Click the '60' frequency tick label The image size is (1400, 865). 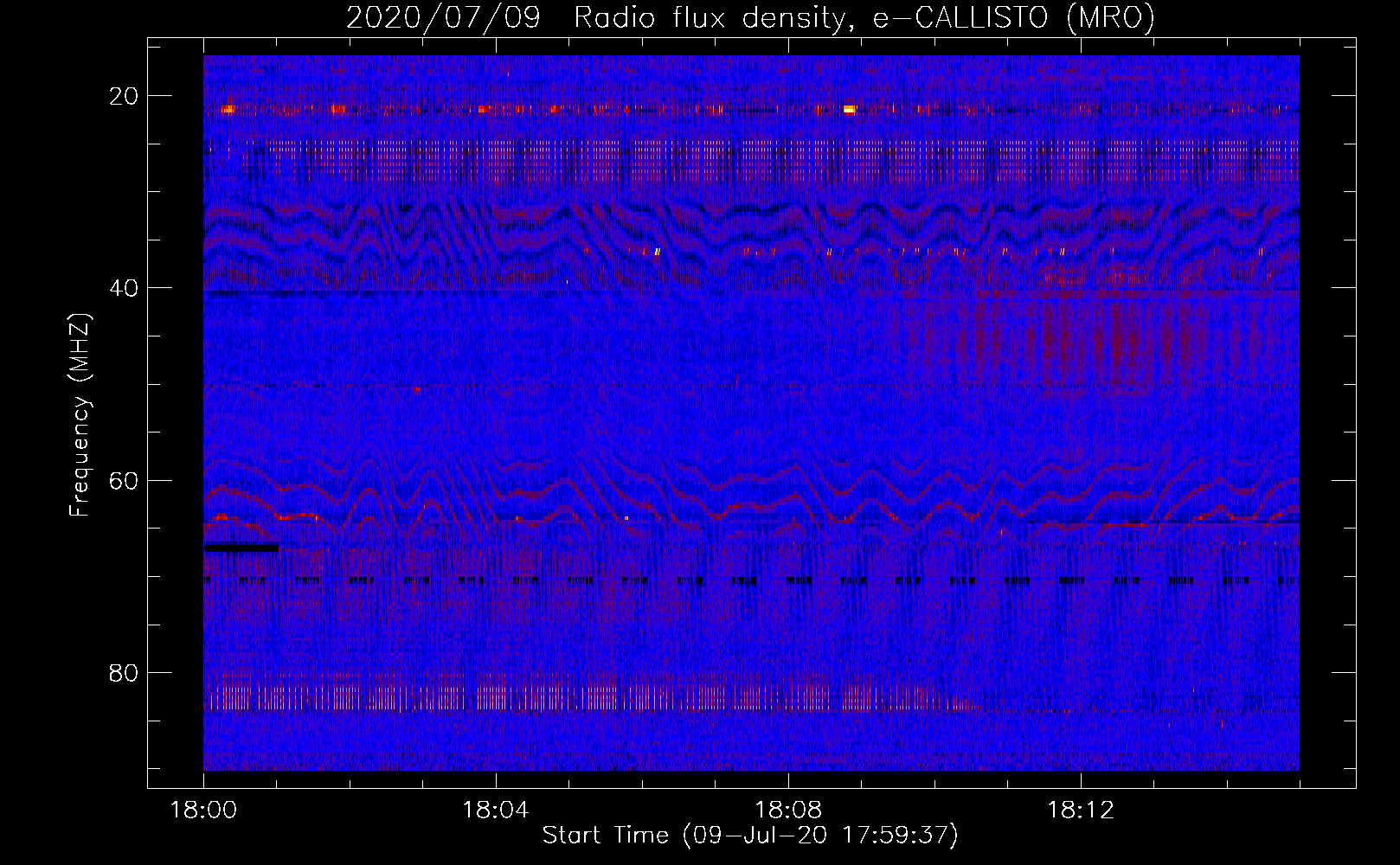tap(124, 480)
